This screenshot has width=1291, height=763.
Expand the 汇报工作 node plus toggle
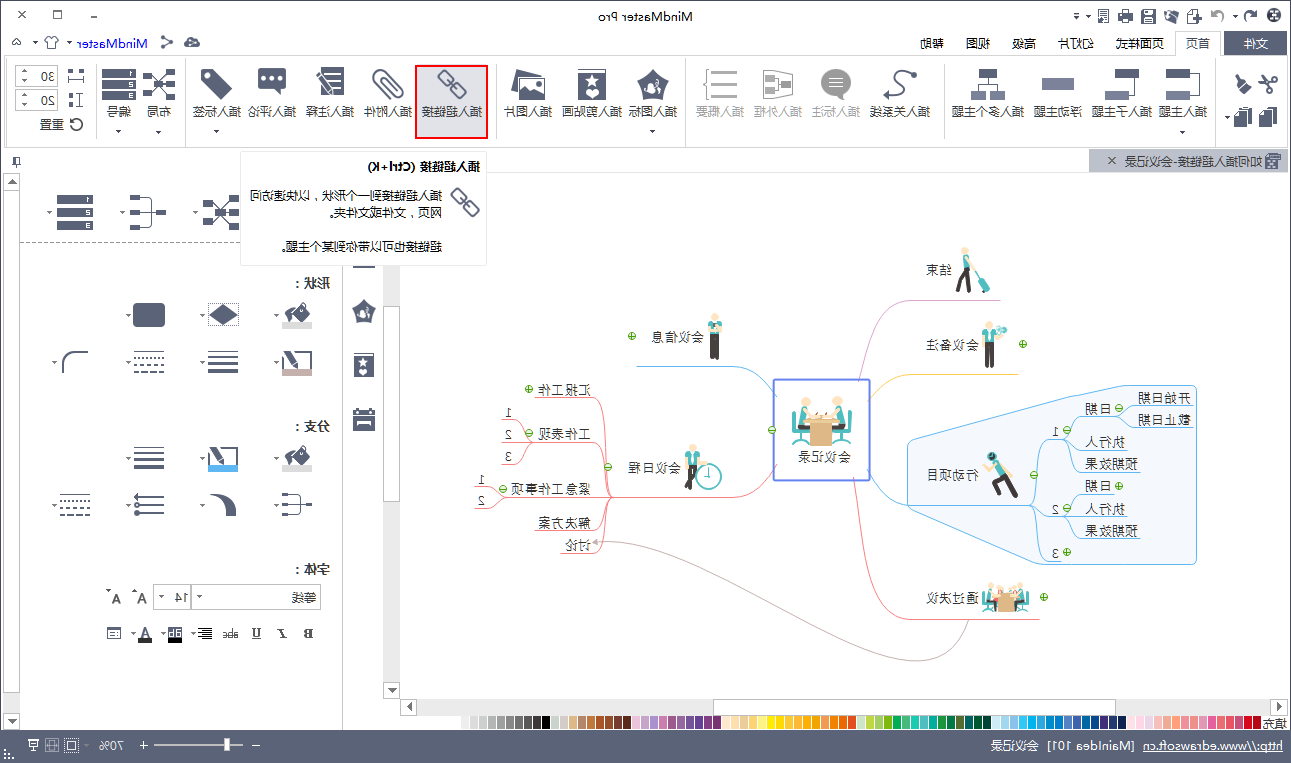click(x=529, y=389)
